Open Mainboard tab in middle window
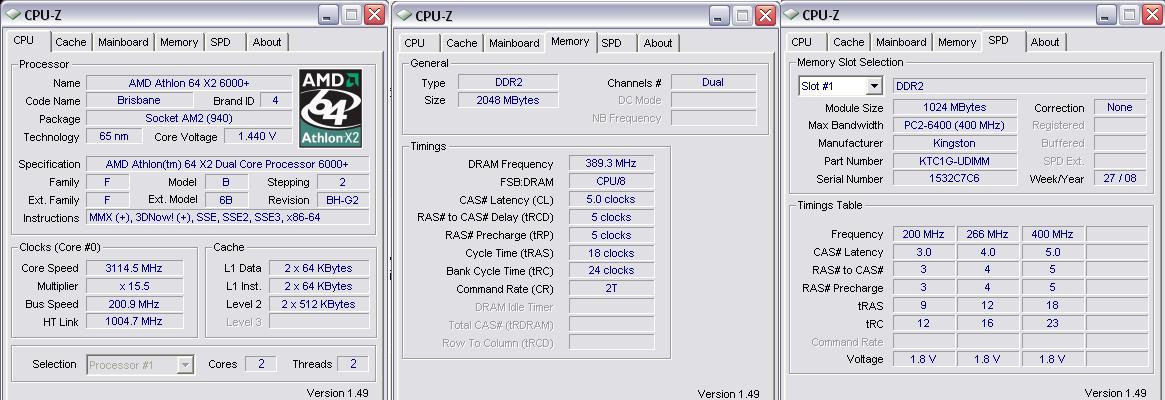Screen dimensions: 1165x400 click(514, 43)
